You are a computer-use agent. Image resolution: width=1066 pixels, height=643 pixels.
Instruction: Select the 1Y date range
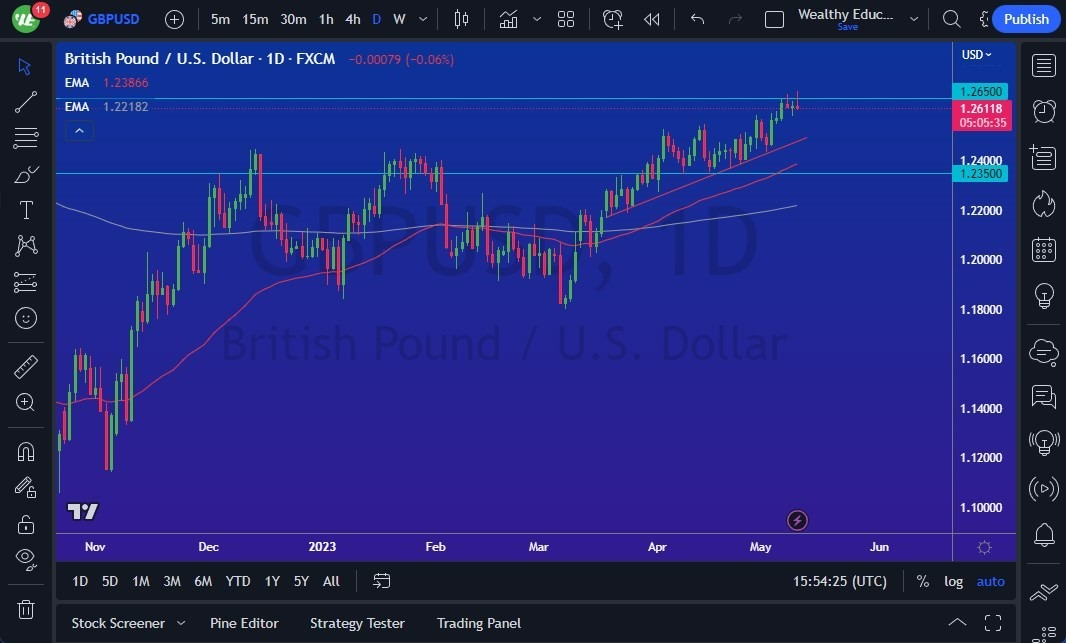coord(271,581)
